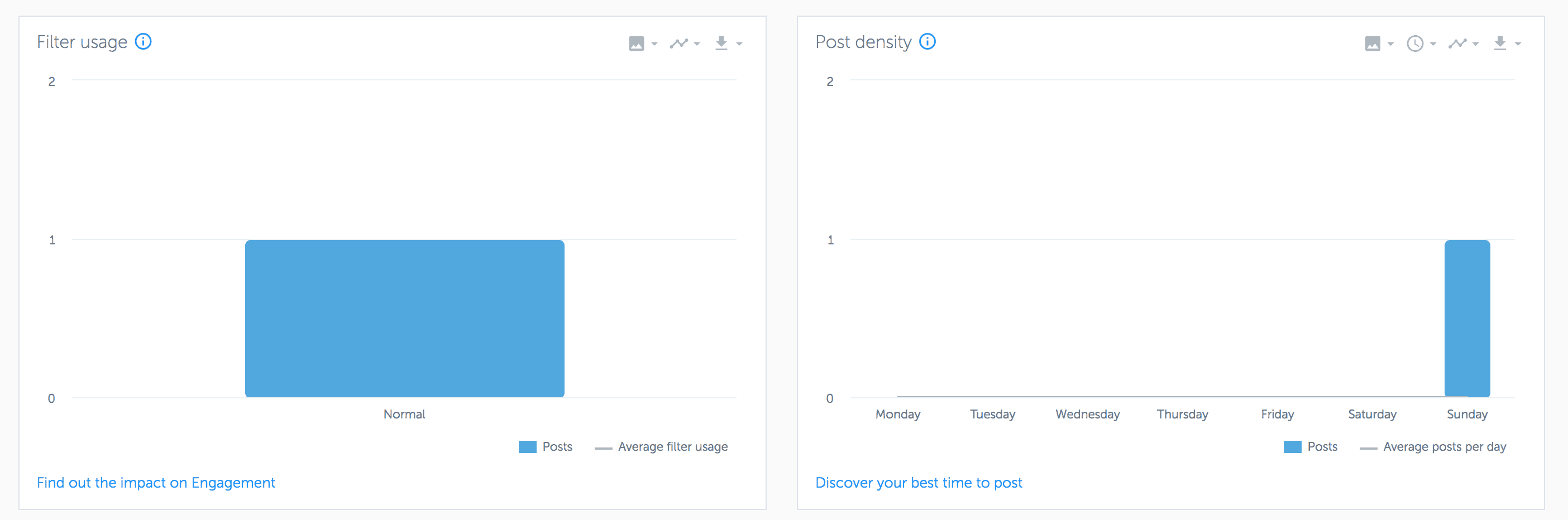Click the Normal label under the bar chart
Screen dimensions: 1568x520
pyautogui.click(x=404, y=414)
